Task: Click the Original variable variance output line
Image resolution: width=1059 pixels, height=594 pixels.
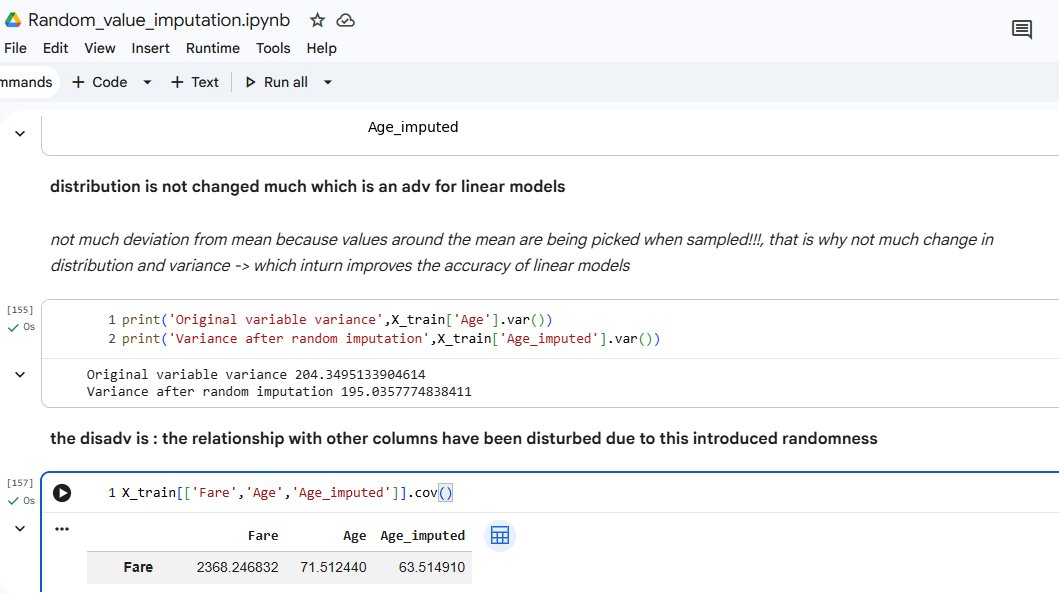Action: point(256,375)
